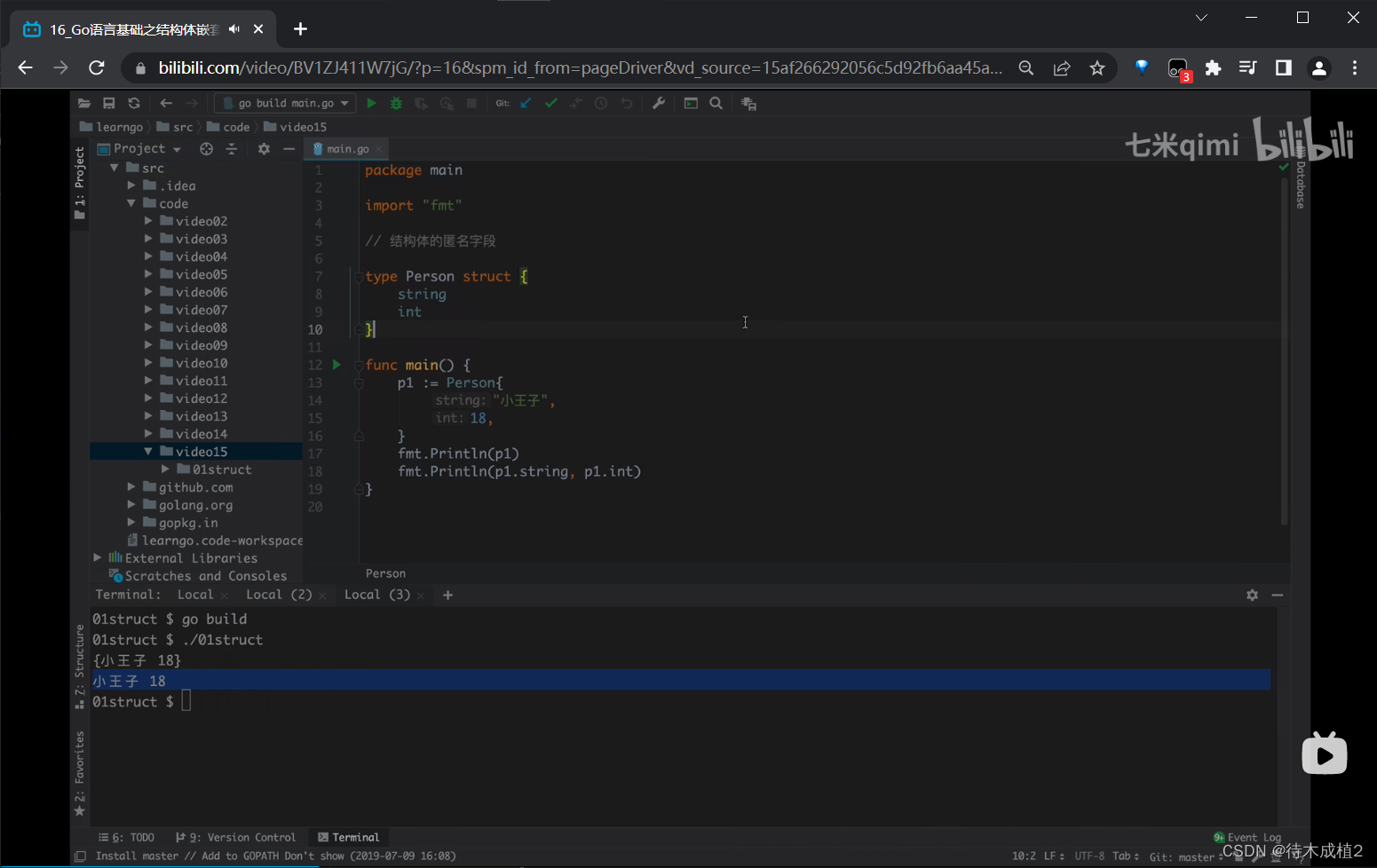Click the Stop square icon in toolbar

coord(471,104)
